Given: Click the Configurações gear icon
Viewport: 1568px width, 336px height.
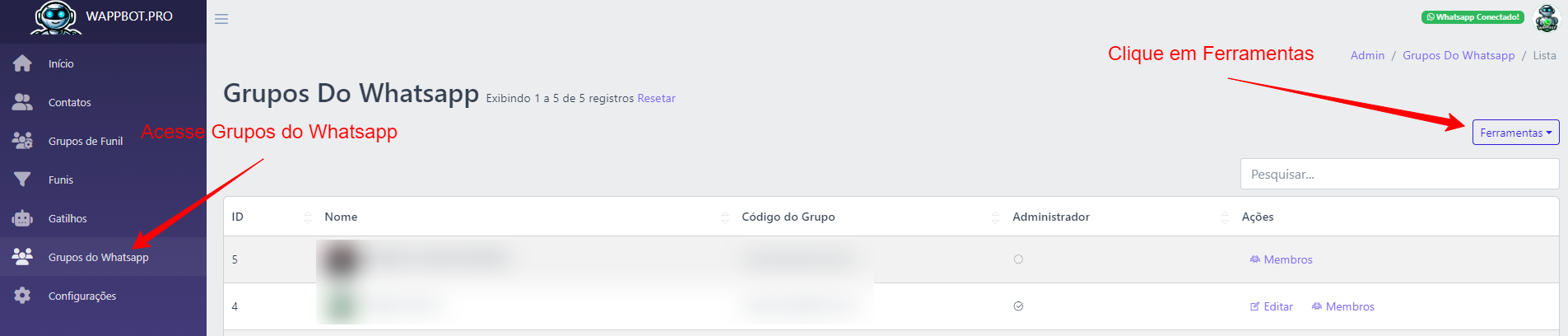Looking at the screenshot, I should (x=22, y=296).
